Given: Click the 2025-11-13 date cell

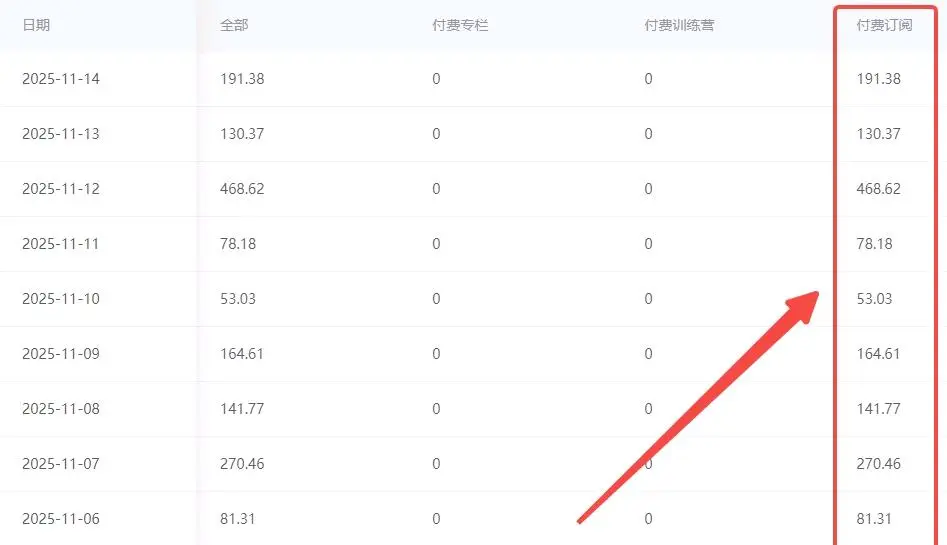Looking at the screenshot, I should (61, 134).
